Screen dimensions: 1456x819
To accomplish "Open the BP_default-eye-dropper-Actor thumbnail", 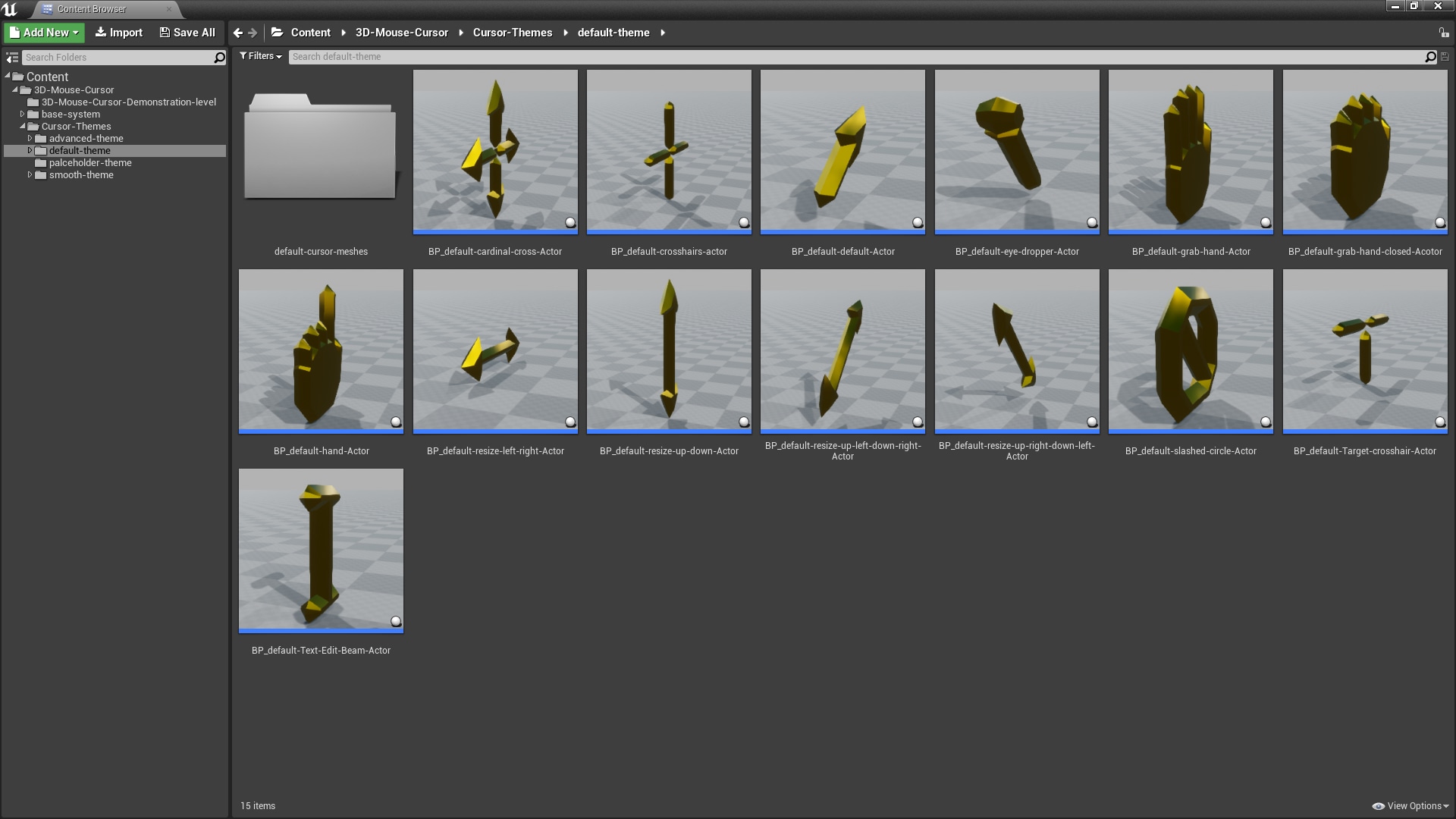I will [1016, 152].
